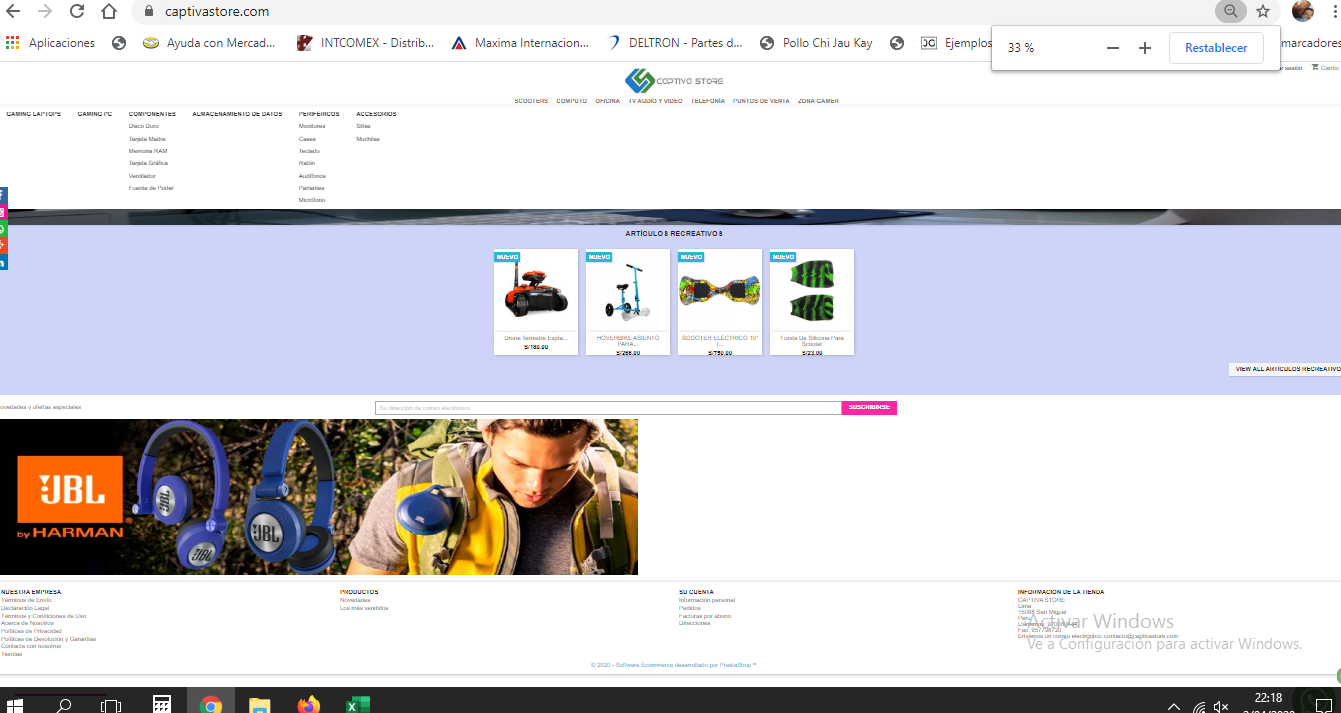The image size is (1341, 713).
Task: Select COMPONENTES category heading
Action: pos(152,114)
